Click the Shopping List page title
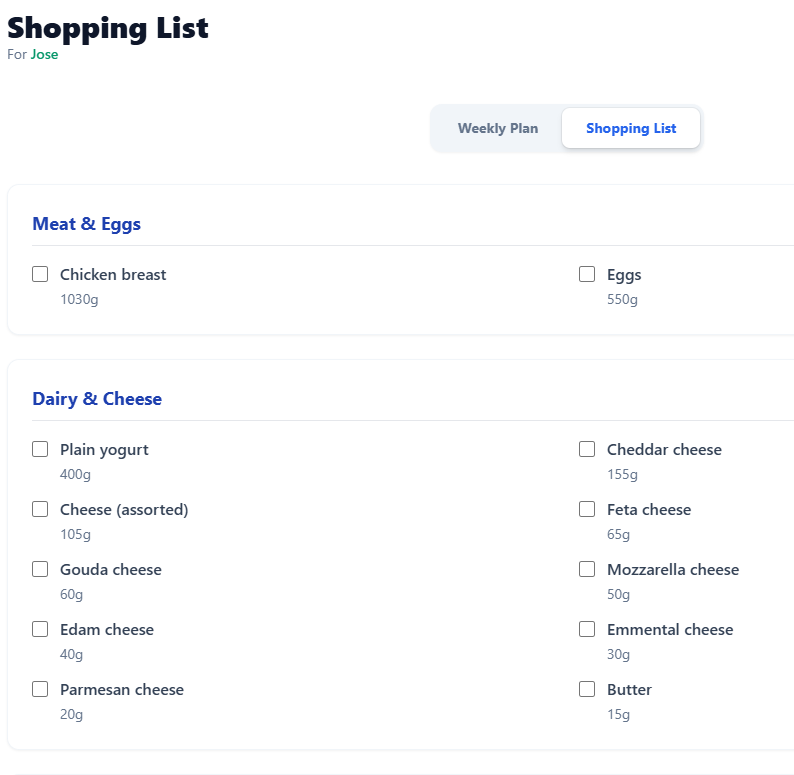794x775 pixels. click(108, 27)
